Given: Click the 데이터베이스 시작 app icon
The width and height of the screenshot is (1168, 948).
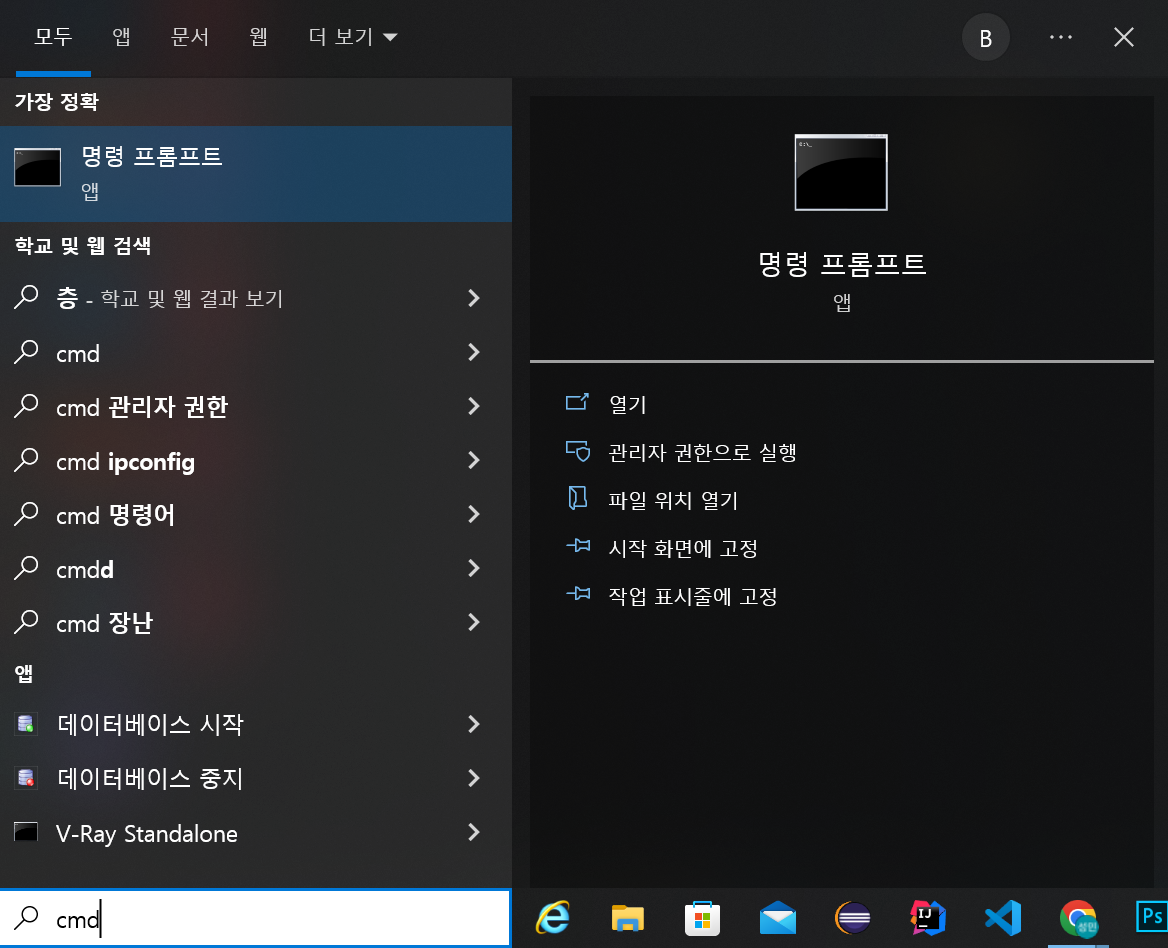Looking at the screenshot, I should tap(25, 724).
